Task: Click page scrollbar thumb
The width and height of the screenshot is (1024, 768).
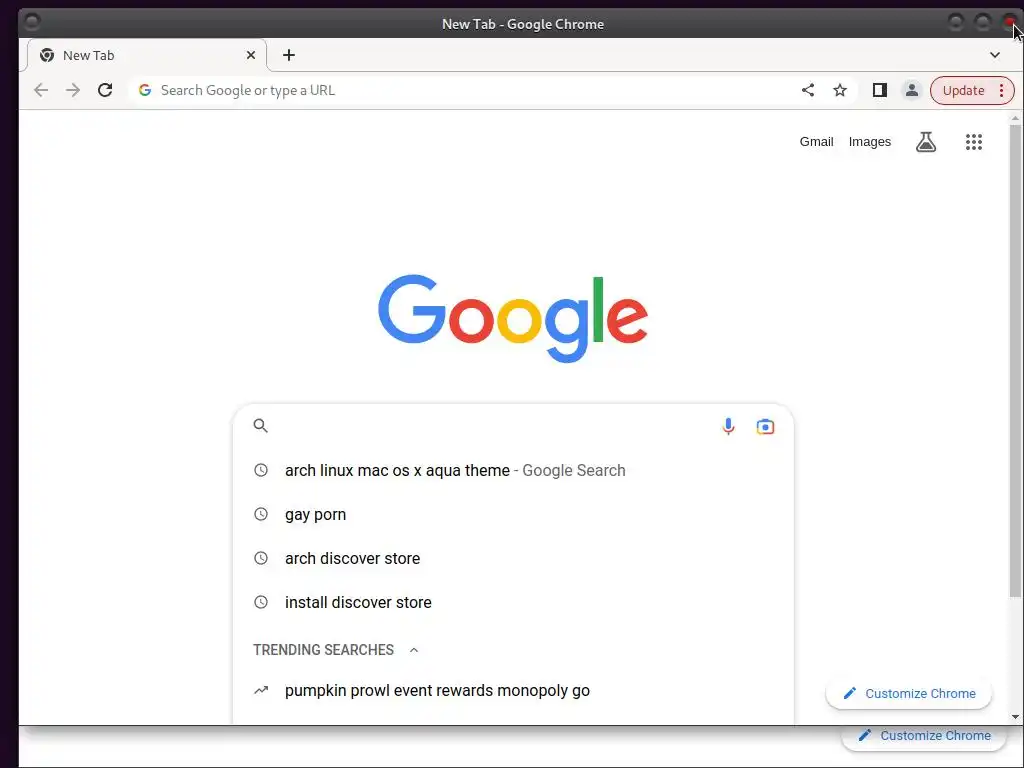Action: pyautogui.click(x=1015, y=360)
